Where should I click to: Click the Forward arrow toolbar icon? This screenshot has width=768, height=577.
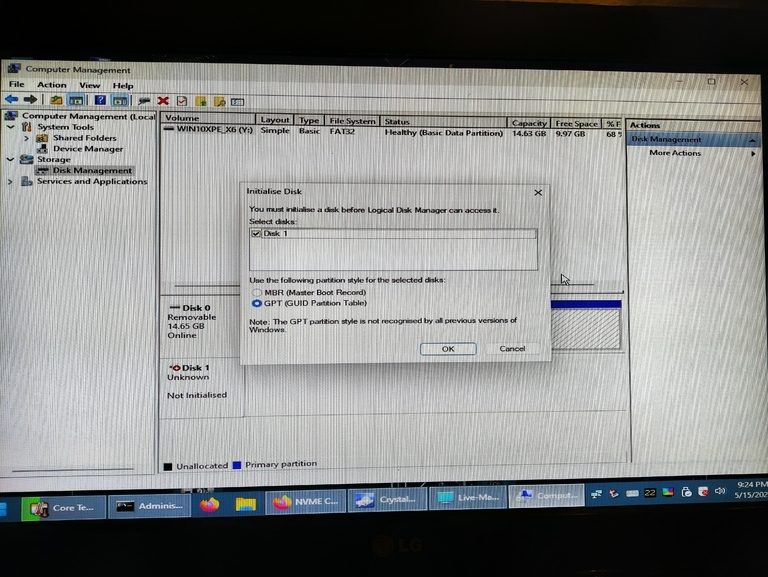pos(28,100)
